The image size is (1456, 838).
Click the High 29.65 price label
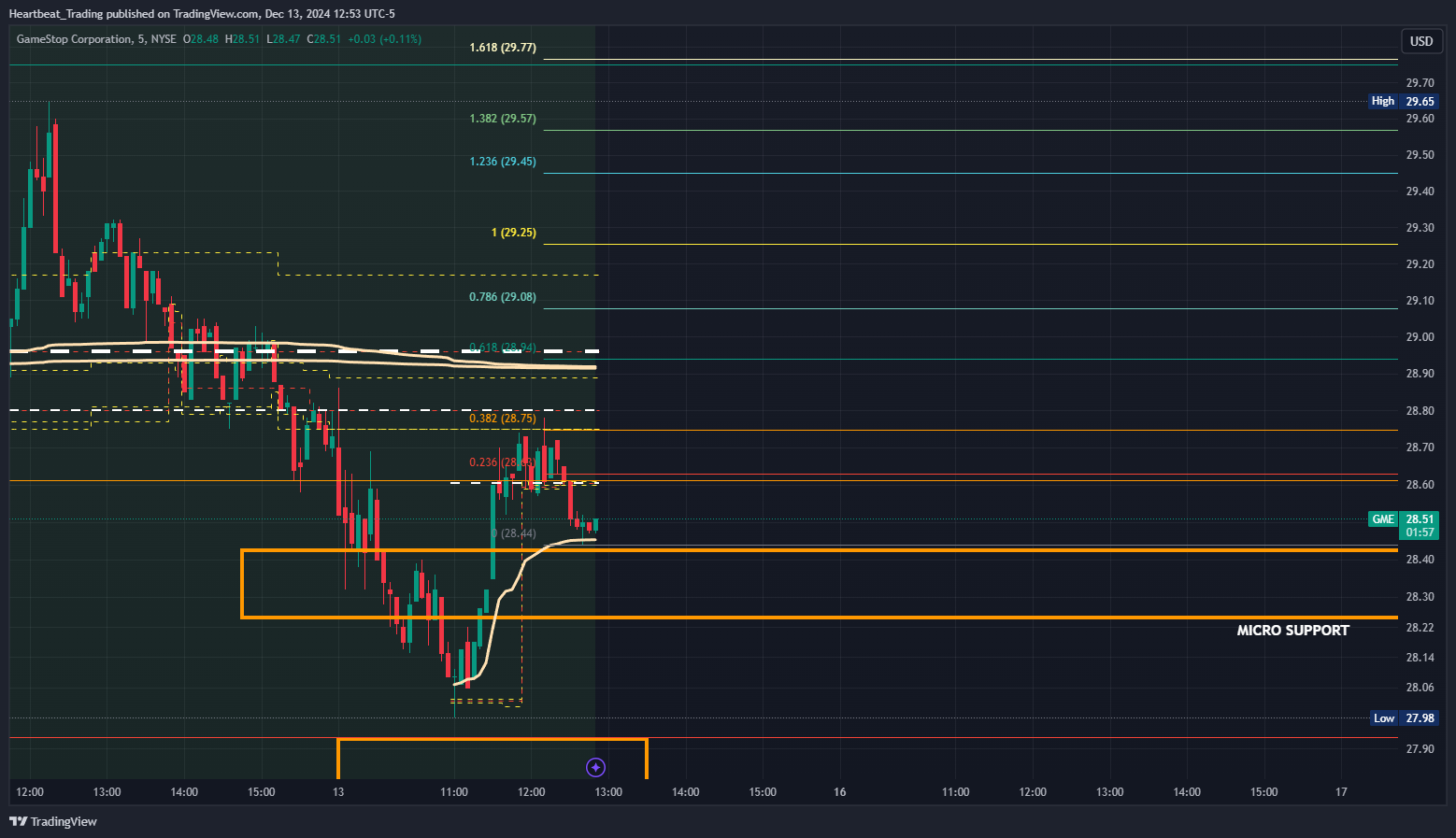(1404, 101)
